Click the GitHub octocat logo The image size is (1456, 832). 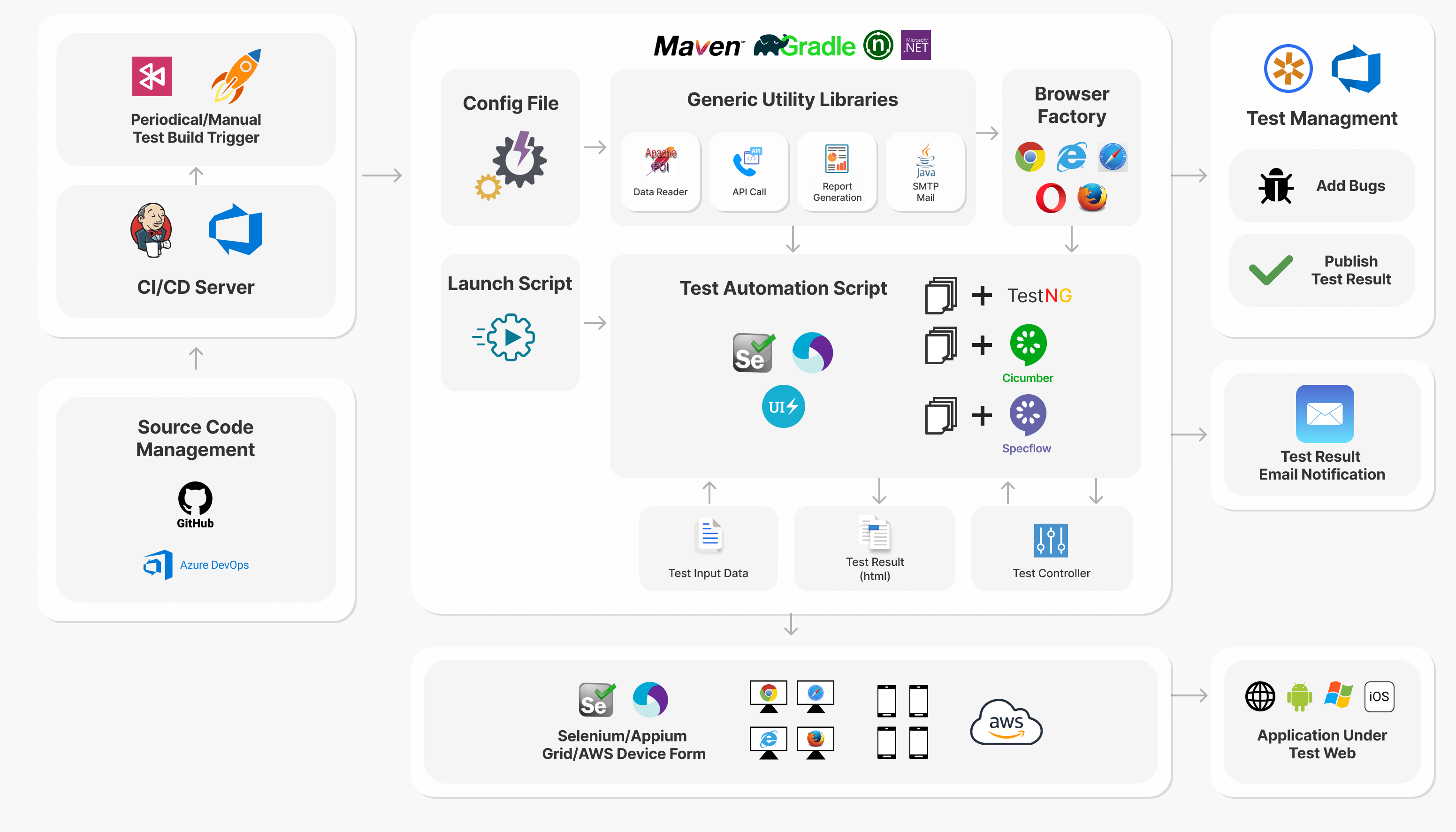pyautogui.click(x=195, y=498)
